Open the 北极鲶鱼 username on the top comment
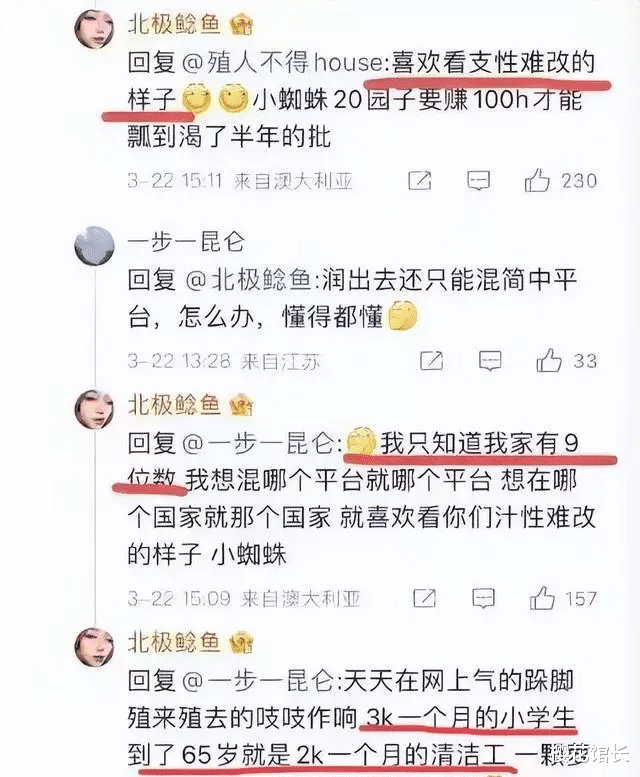The height and width of the screenshot is (777, 640). tap(174, 24)
